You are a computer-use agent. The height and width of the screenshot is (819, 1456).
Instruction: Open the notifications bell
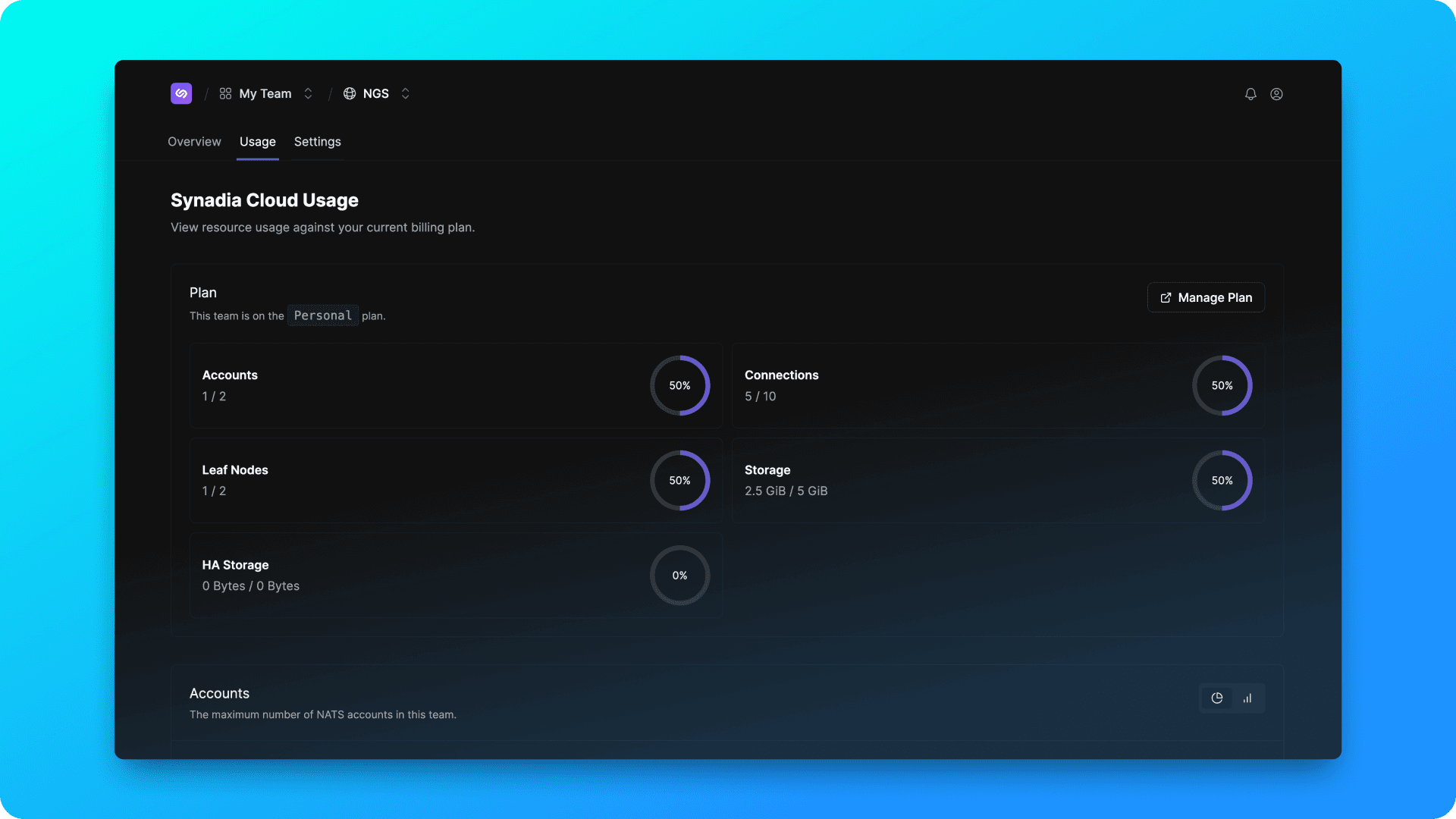1250,94
